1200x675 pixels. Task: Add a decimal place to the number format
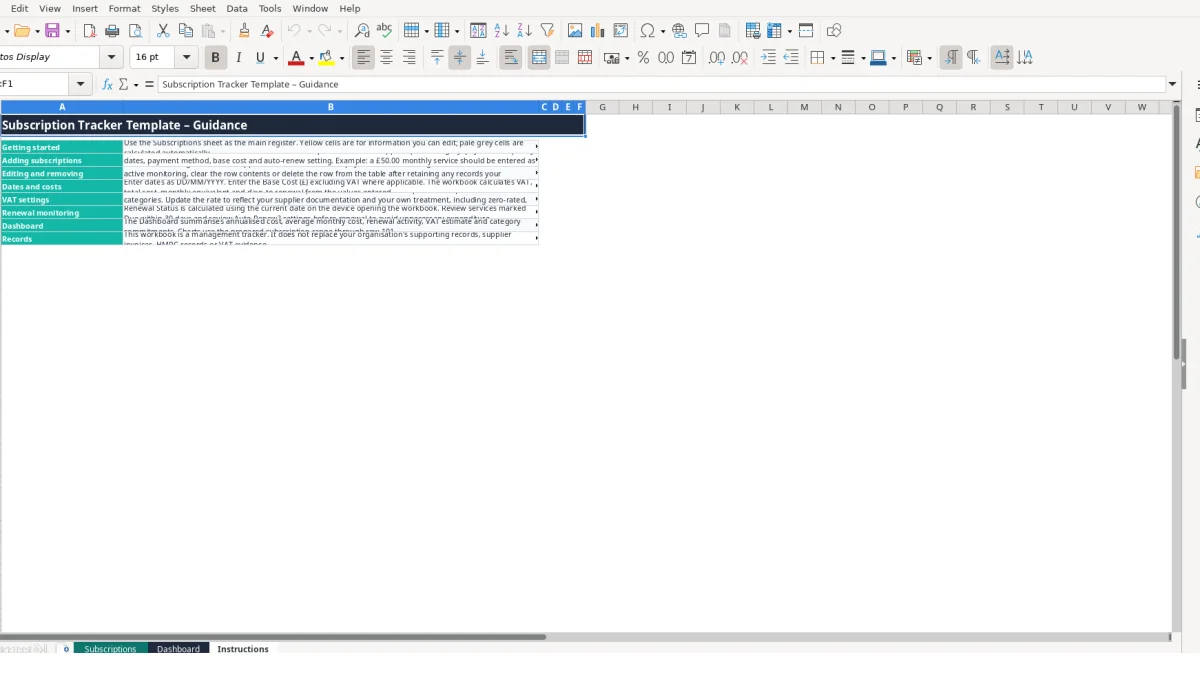pyautogui.click(x=717, y=58)
